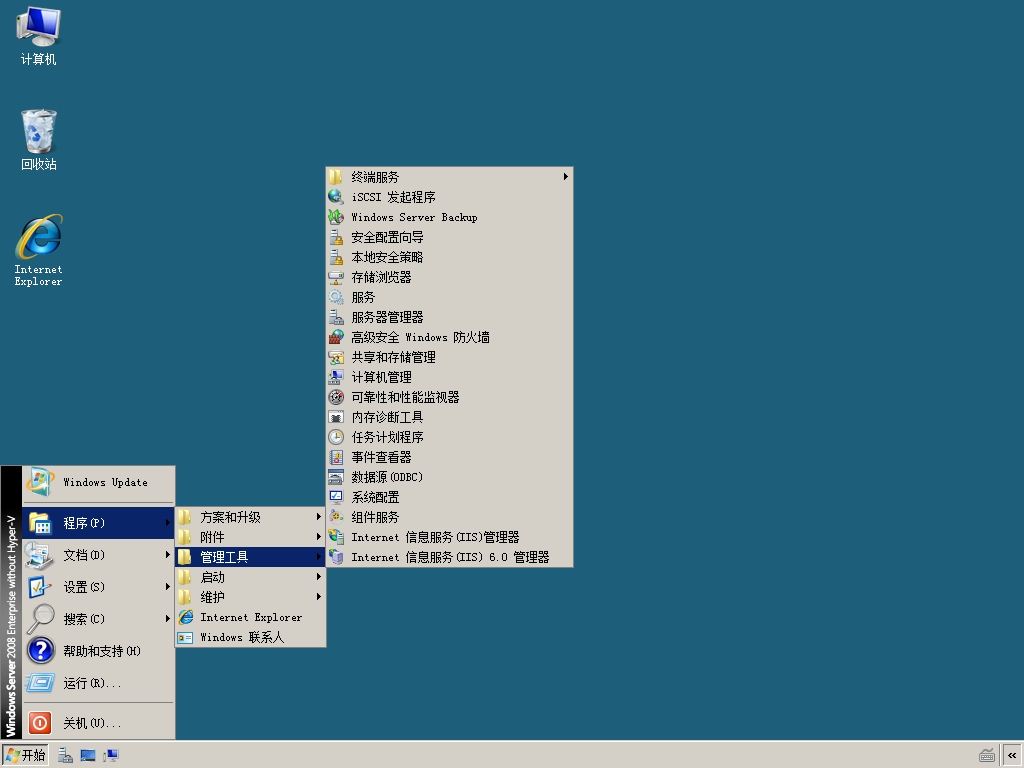Open 事件查看器 (Event Viewer)
This screenshot has height=768, width=1024.
(x=449, y=457)
